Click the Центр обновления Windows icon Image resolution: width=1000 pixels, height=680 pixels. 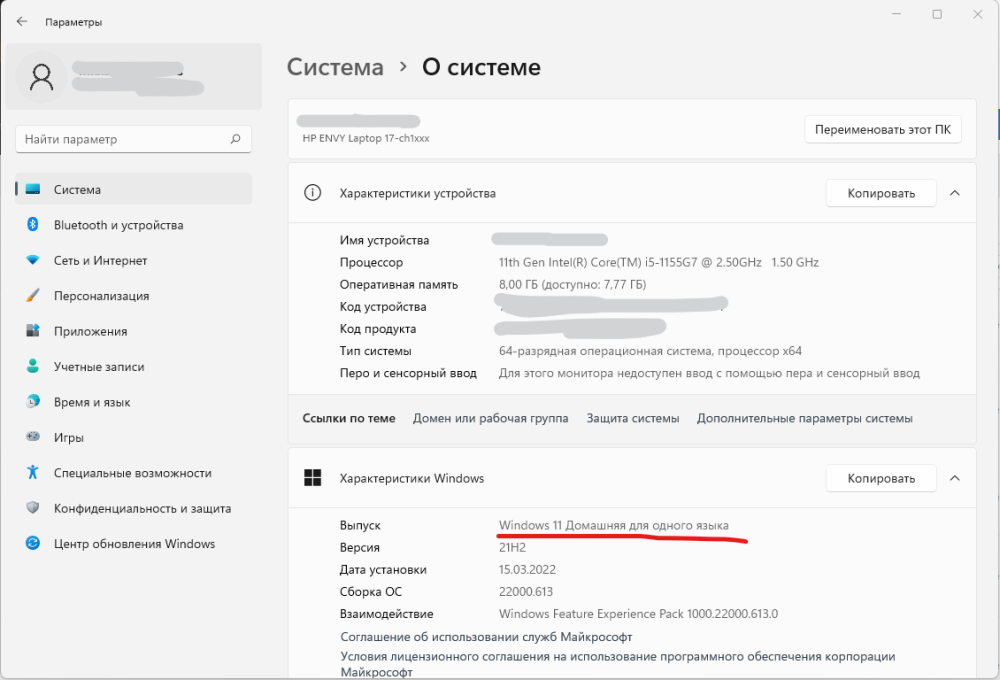click(x=33, y=544)
